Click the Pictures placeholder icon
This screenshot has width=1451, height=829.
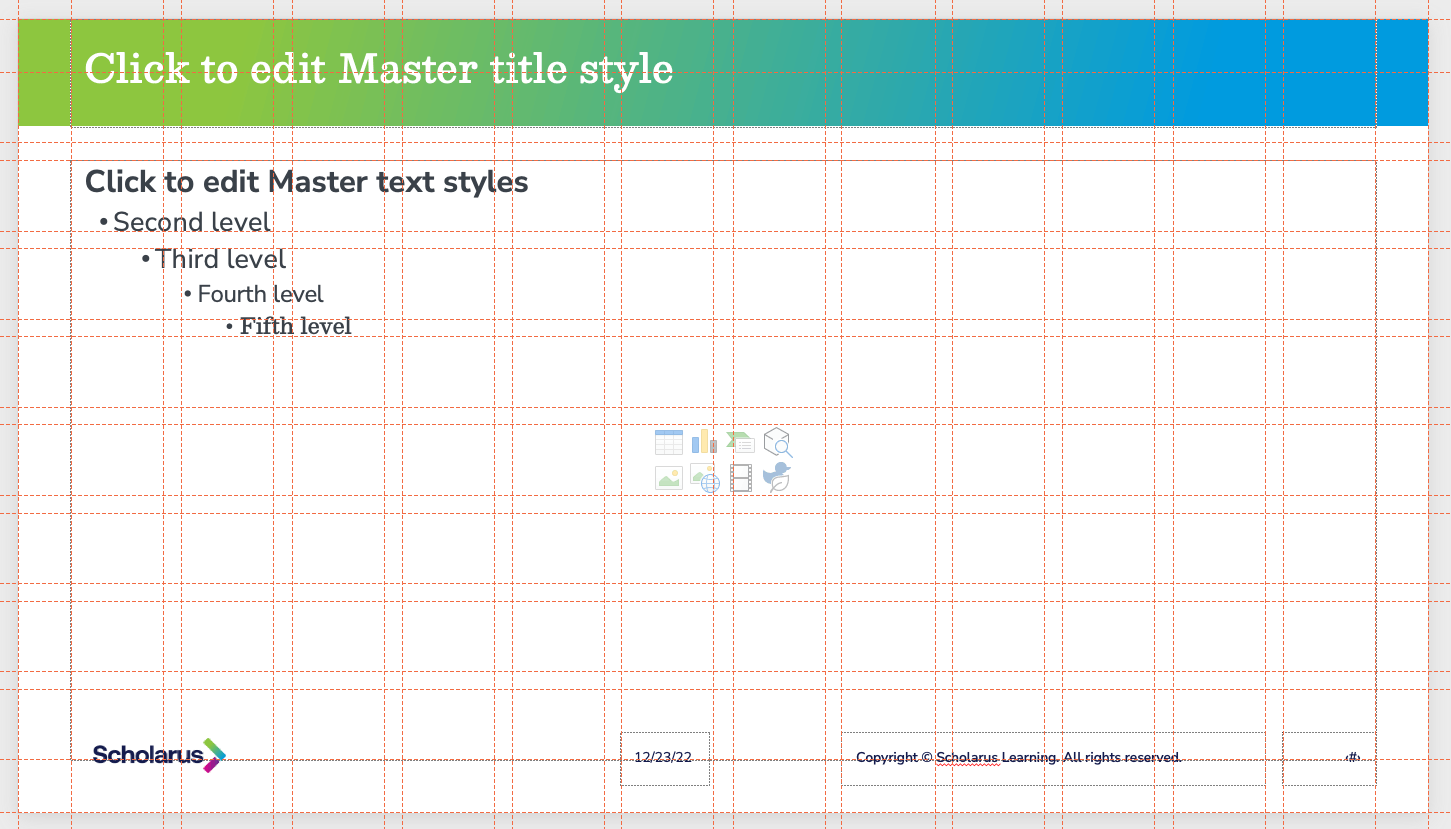669,478
